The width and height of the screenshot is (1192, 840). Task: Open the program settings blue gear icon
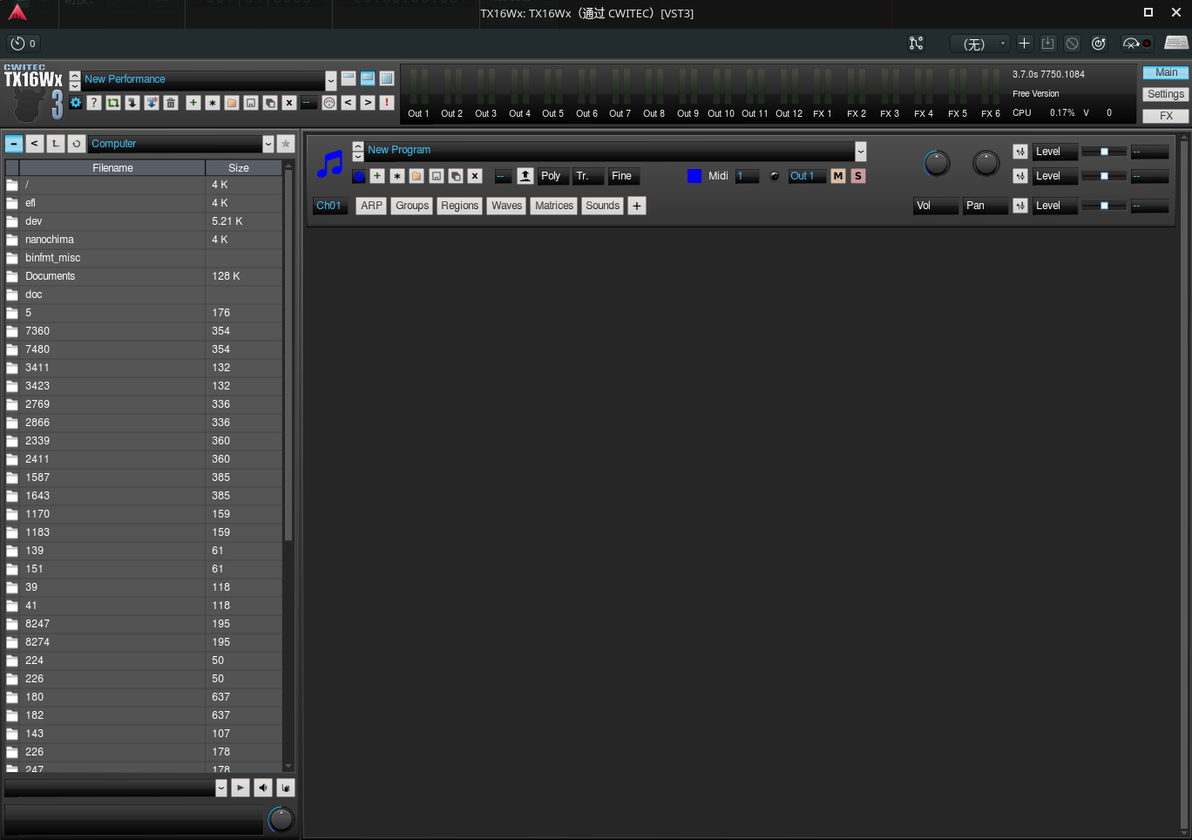[359, 176]
